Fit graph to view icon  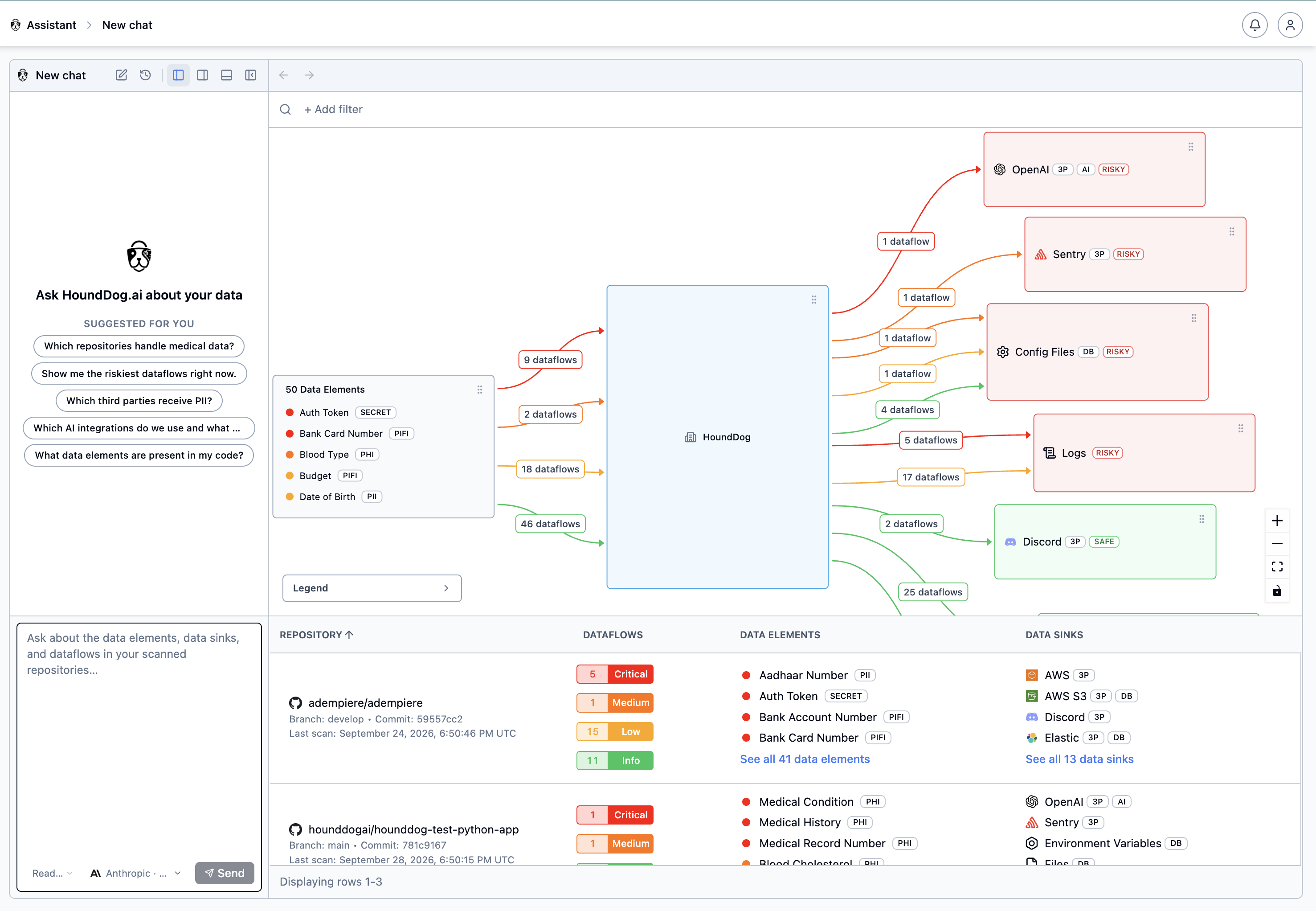(1277, 567)
